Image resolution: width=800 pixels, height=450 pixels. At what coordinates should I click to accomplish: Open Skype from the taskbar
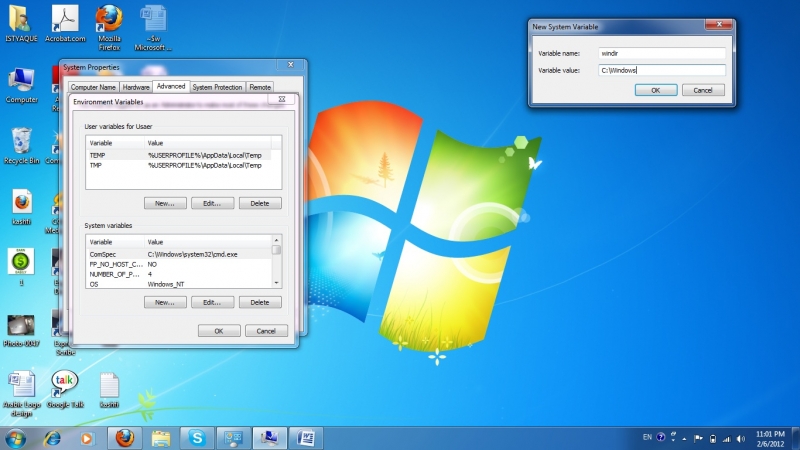coord(198,438)
